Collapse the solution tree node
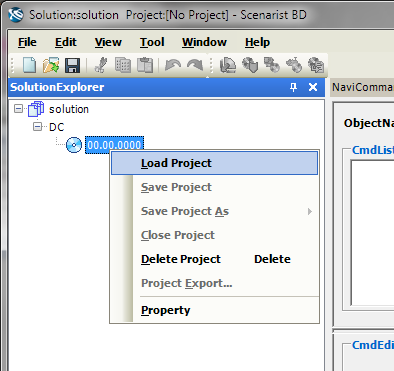The image size is (394, 371). point(19,109)
